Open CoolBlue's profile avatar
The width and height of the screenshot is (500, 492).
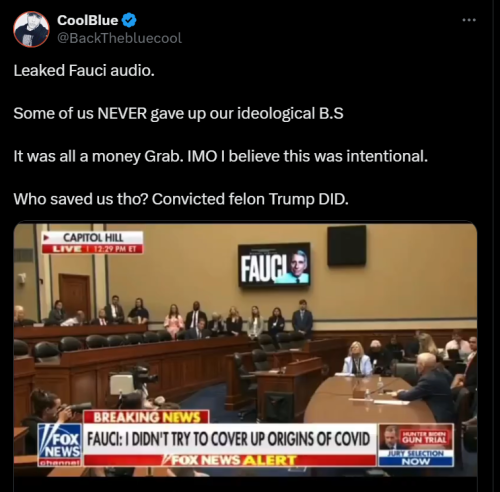tap(31, 29)
